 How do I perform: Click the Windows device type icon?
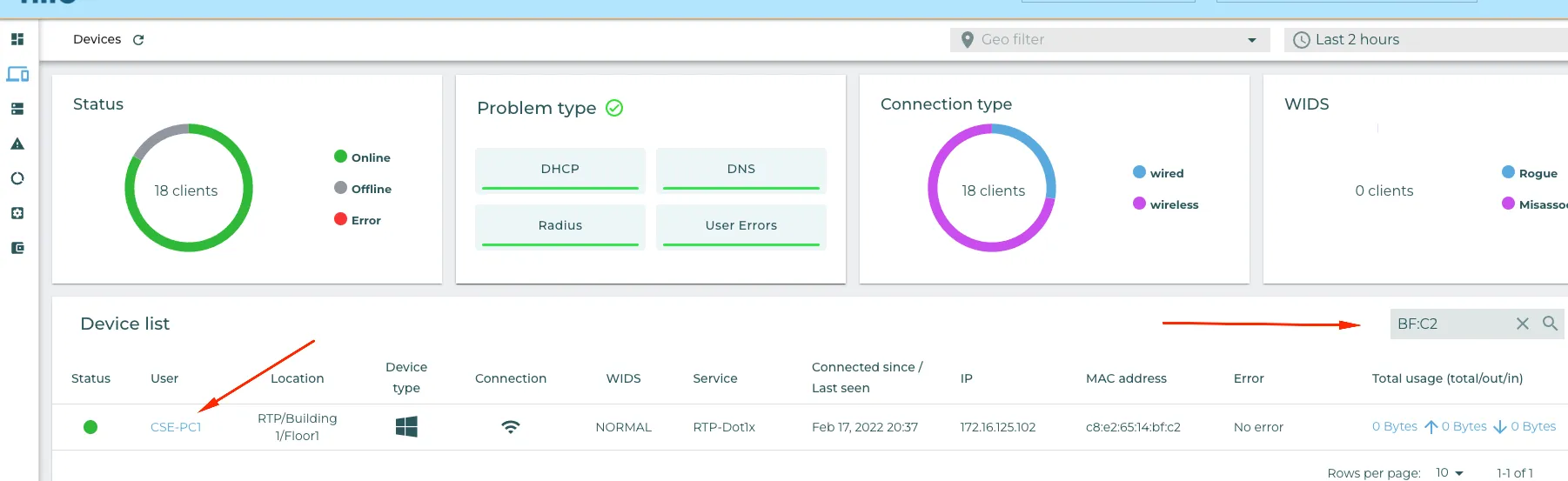406,426
